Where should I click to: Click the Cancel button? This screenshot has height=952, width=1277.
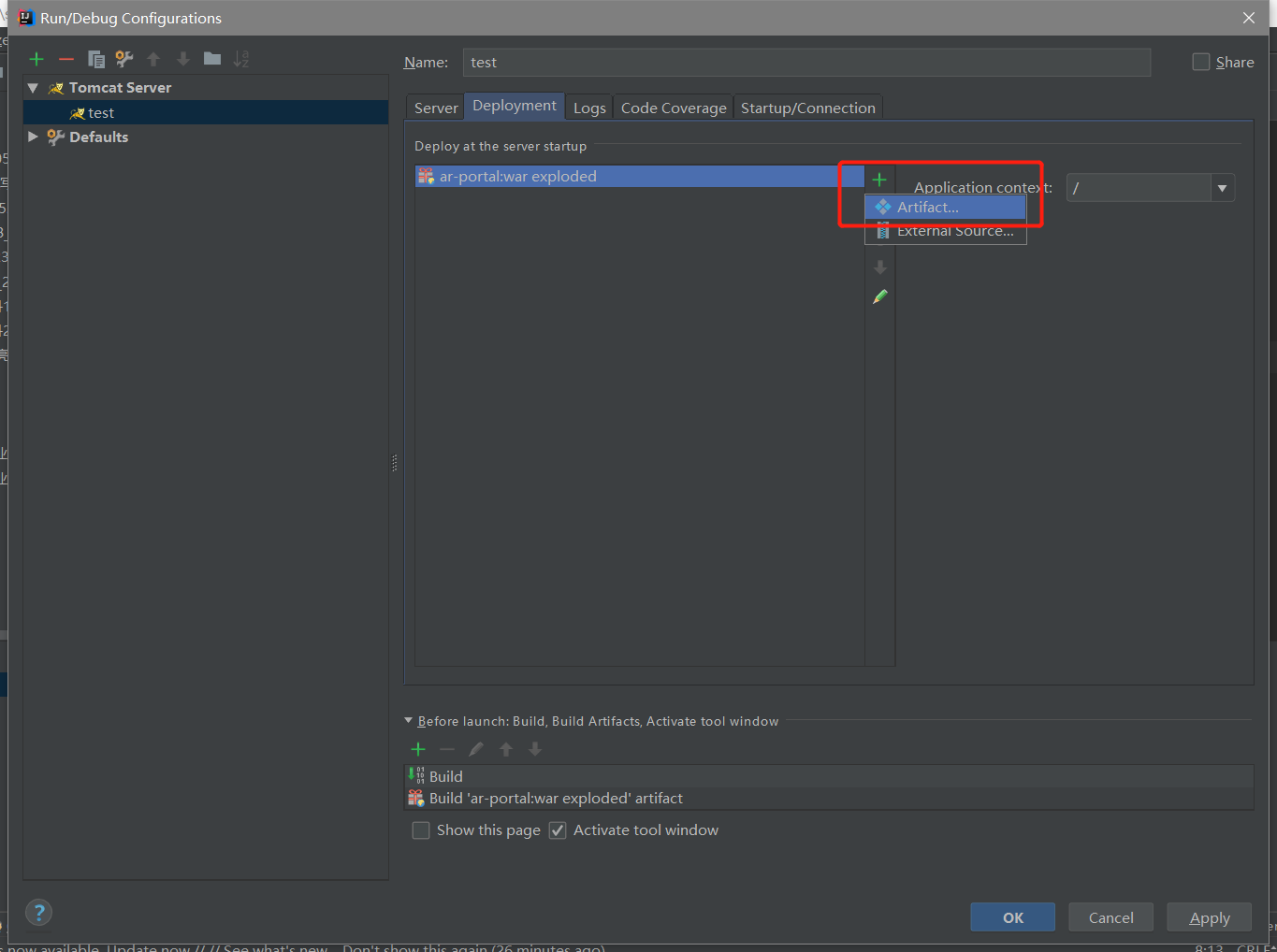(1111, 917)
